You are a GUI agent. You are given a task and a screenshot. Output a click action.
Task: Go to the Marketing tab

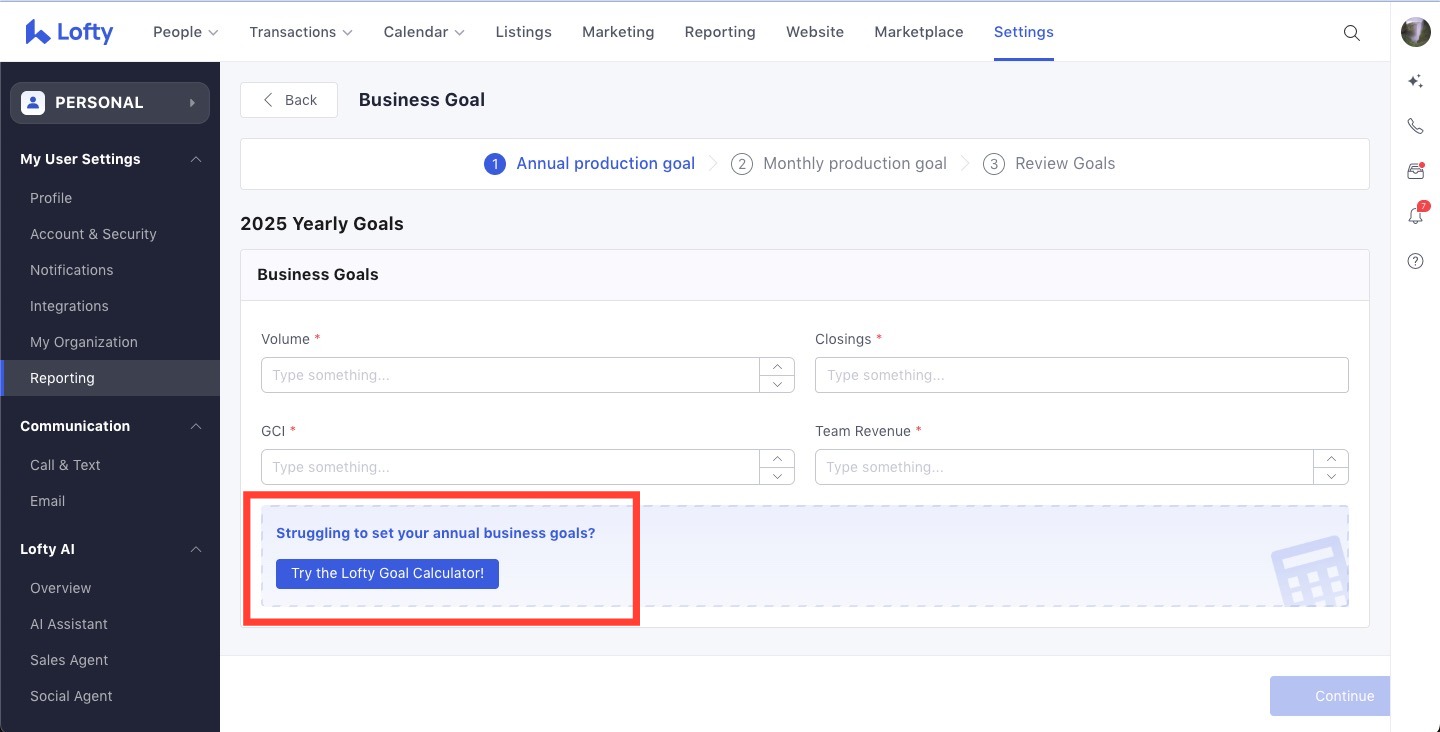click(x=618, y=32)
